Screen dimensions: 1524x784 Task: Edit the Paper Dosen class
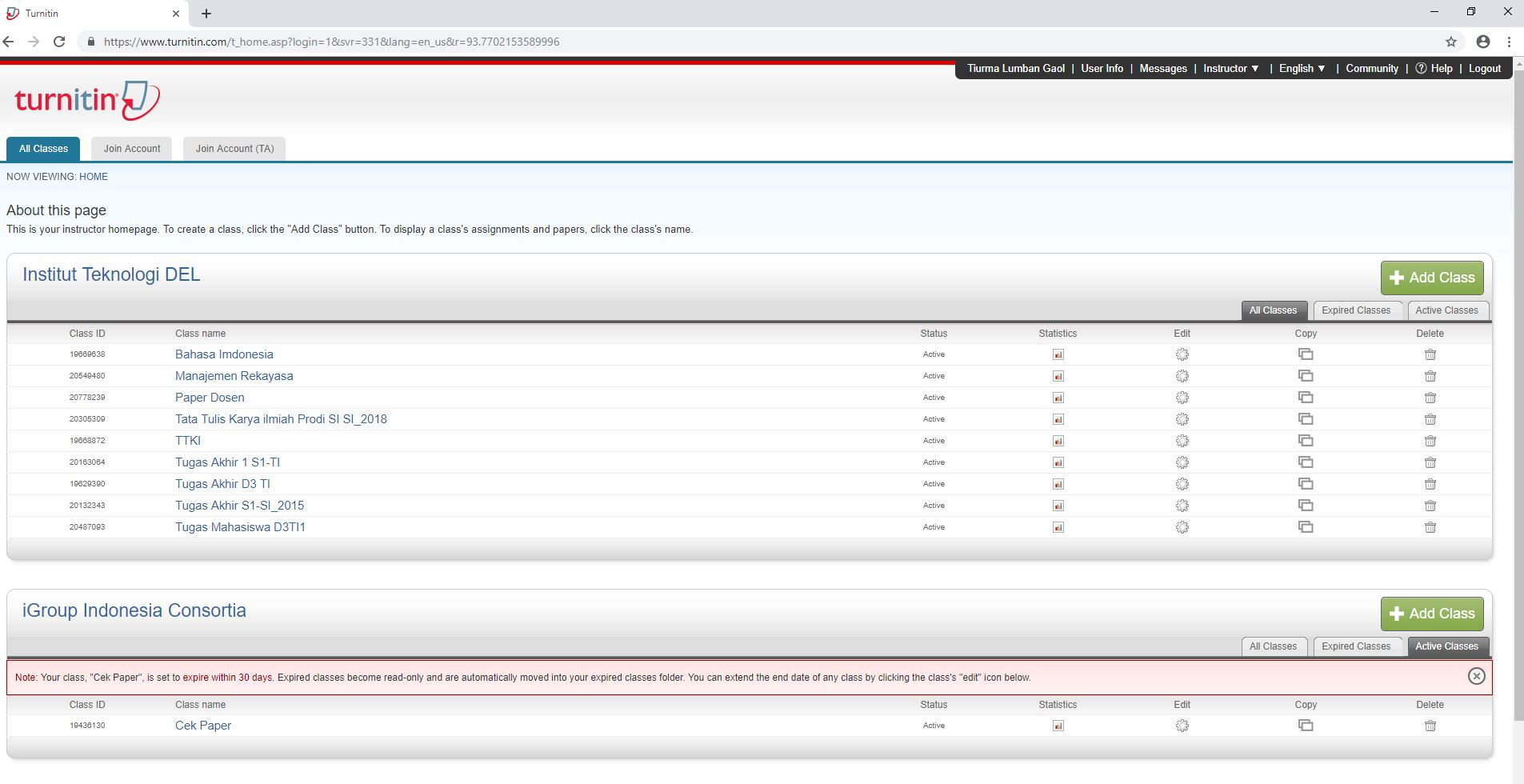click(x=1182, y=398)
